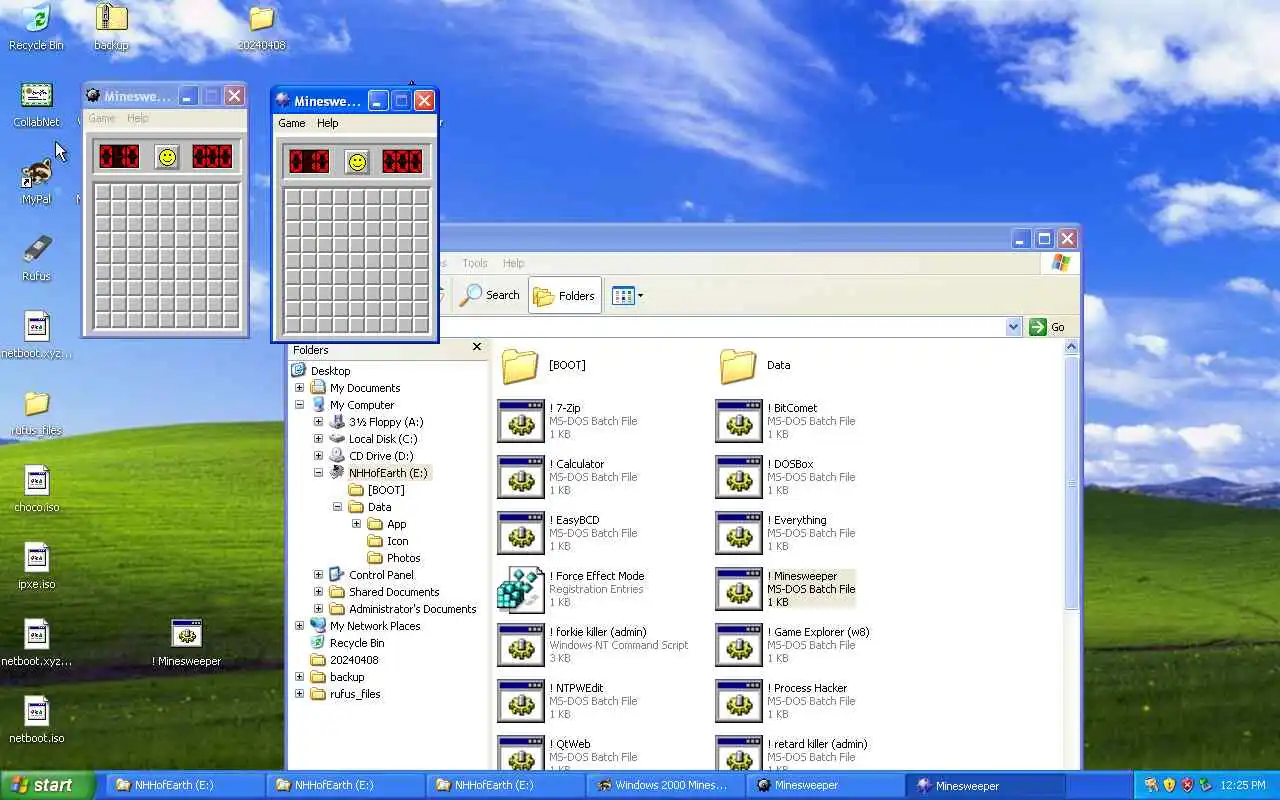
Task: Select the ! Force Effect Mode registry file
Action: (x=571, y=589)
